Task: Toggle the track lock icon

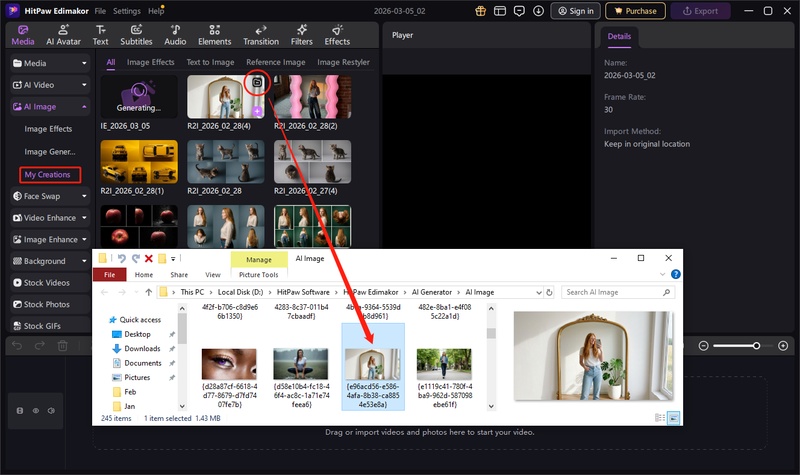Action: point(20,410)
